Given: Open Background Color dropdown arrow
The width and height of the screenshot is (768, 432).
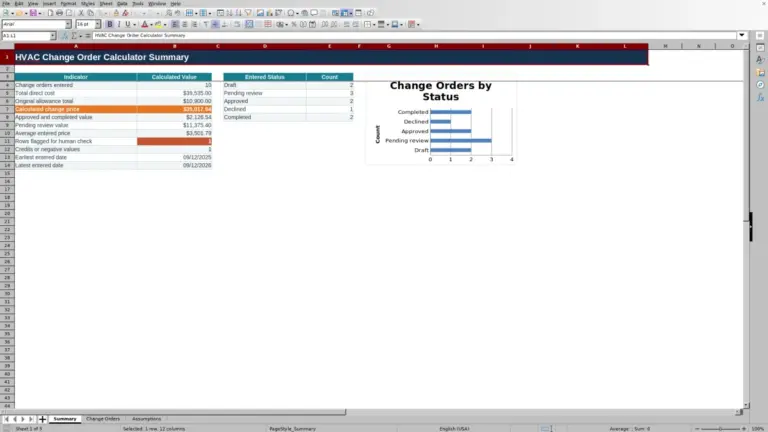Looking at the screenshot, I should tap(165, 24).
